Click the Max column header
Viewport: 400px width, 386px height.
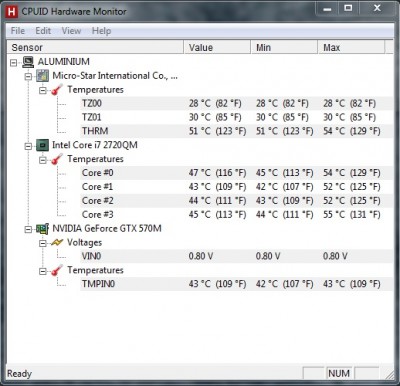pyautogui.click(x=351, y=47)
